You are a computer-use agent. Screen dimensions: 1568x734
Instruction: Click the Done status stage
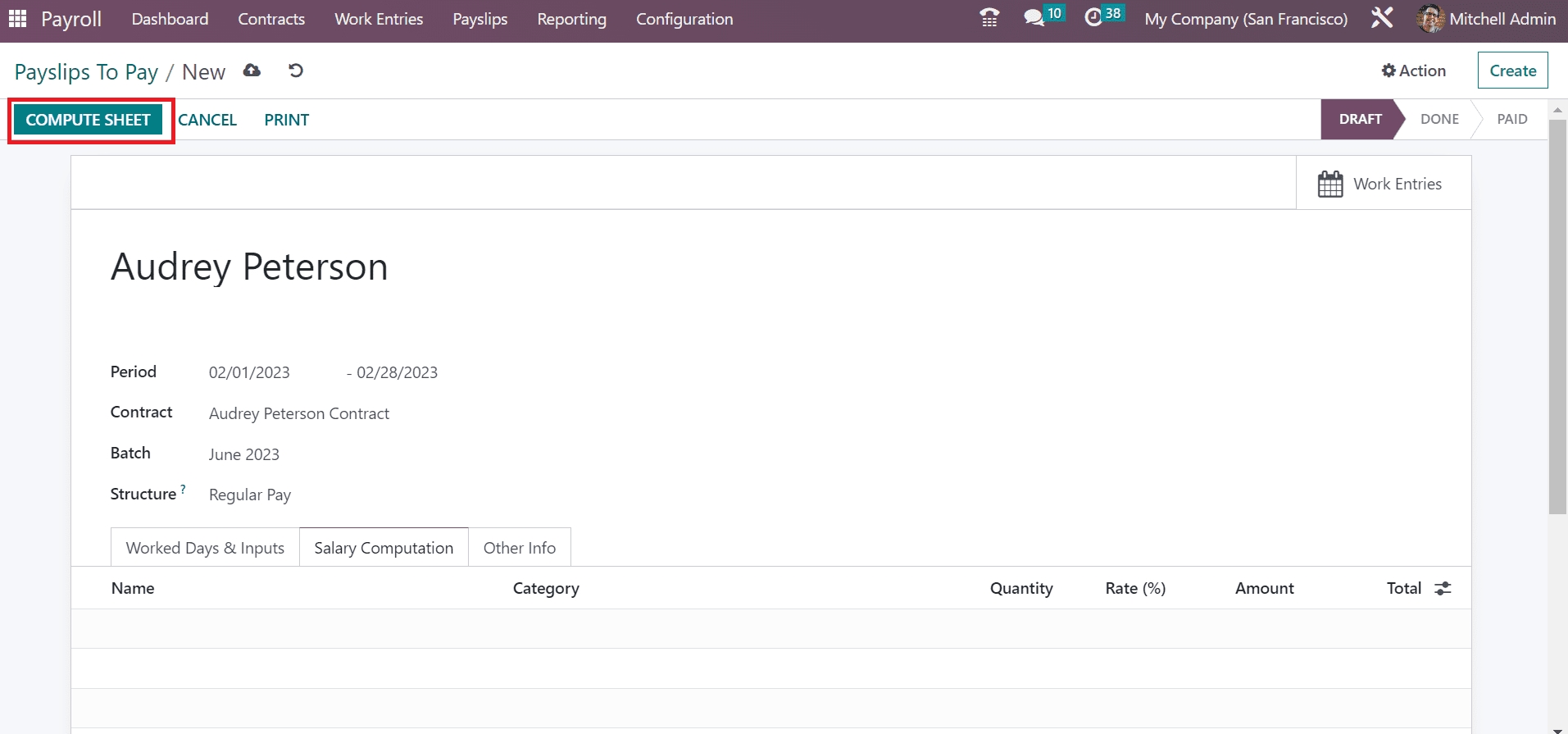(x=1438, y=119)
